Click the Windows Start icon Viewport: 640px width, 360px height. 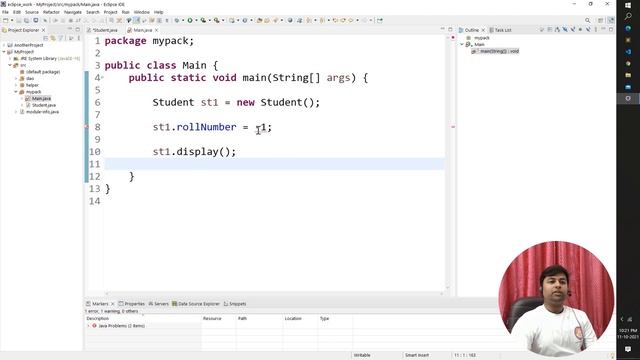628,5
